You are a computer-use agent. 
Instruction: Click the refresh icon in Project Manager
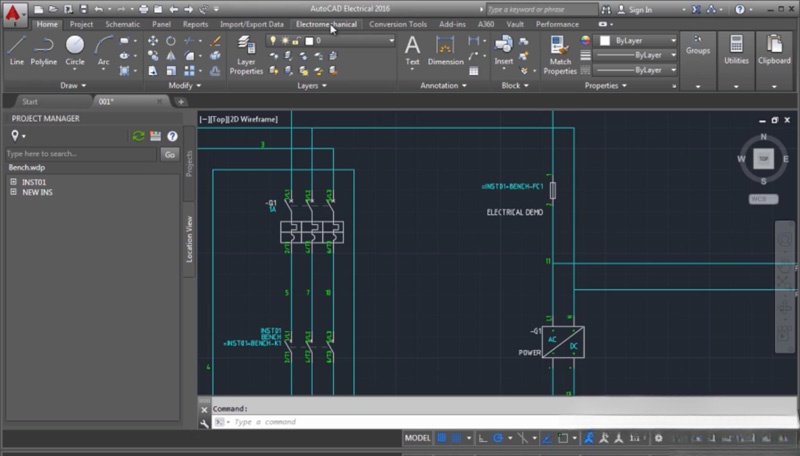tap(138, 136)
